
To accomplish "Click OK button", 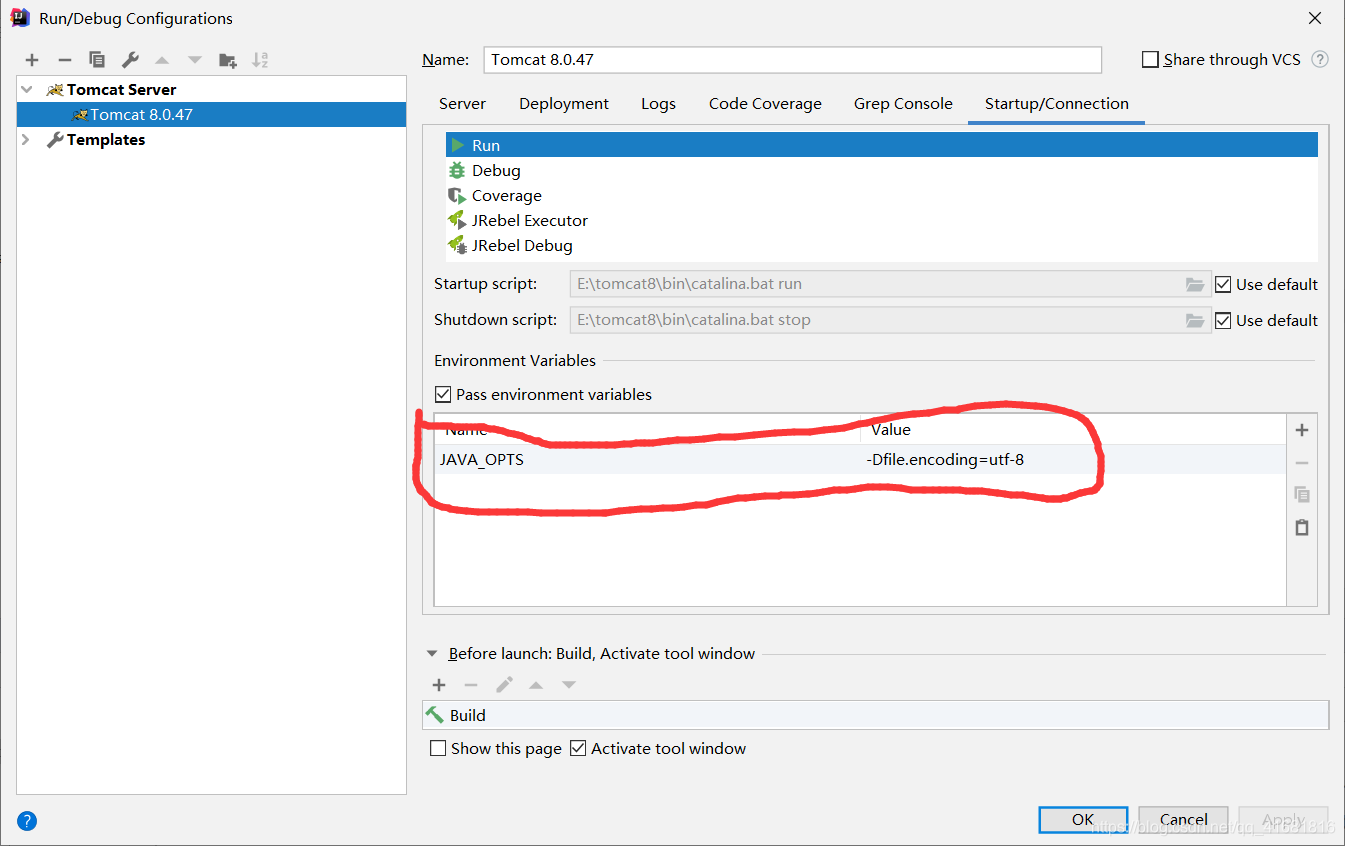I will 1083,820.
